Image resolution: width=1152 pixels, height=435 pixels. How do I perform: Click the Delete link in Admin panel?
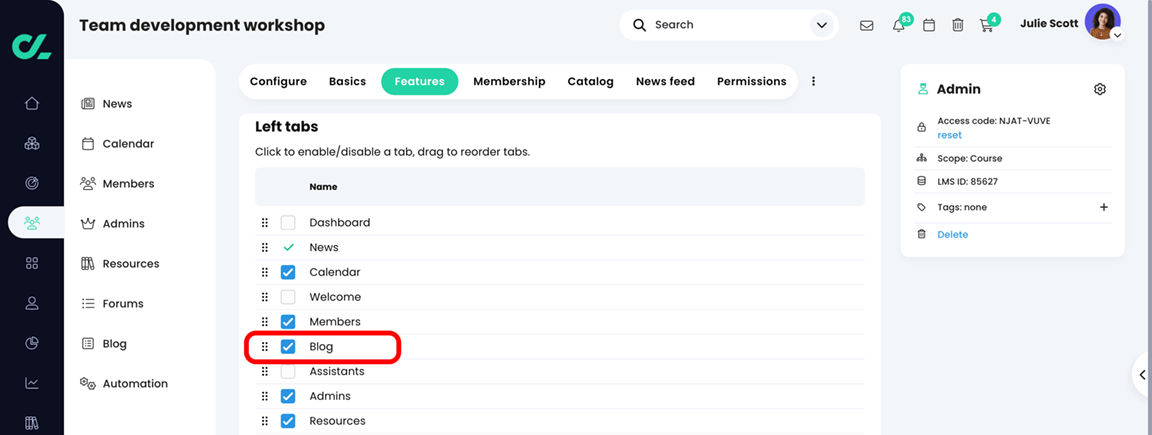click(x=953, y=234)
